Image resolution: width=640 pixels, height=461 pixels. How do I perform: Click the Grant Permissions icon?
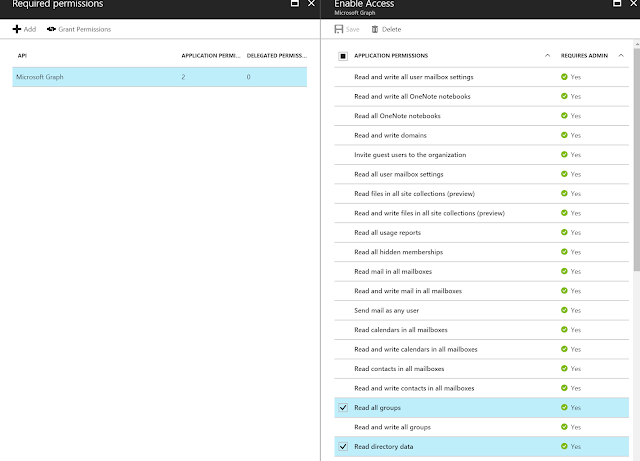[x=51, y=29]
